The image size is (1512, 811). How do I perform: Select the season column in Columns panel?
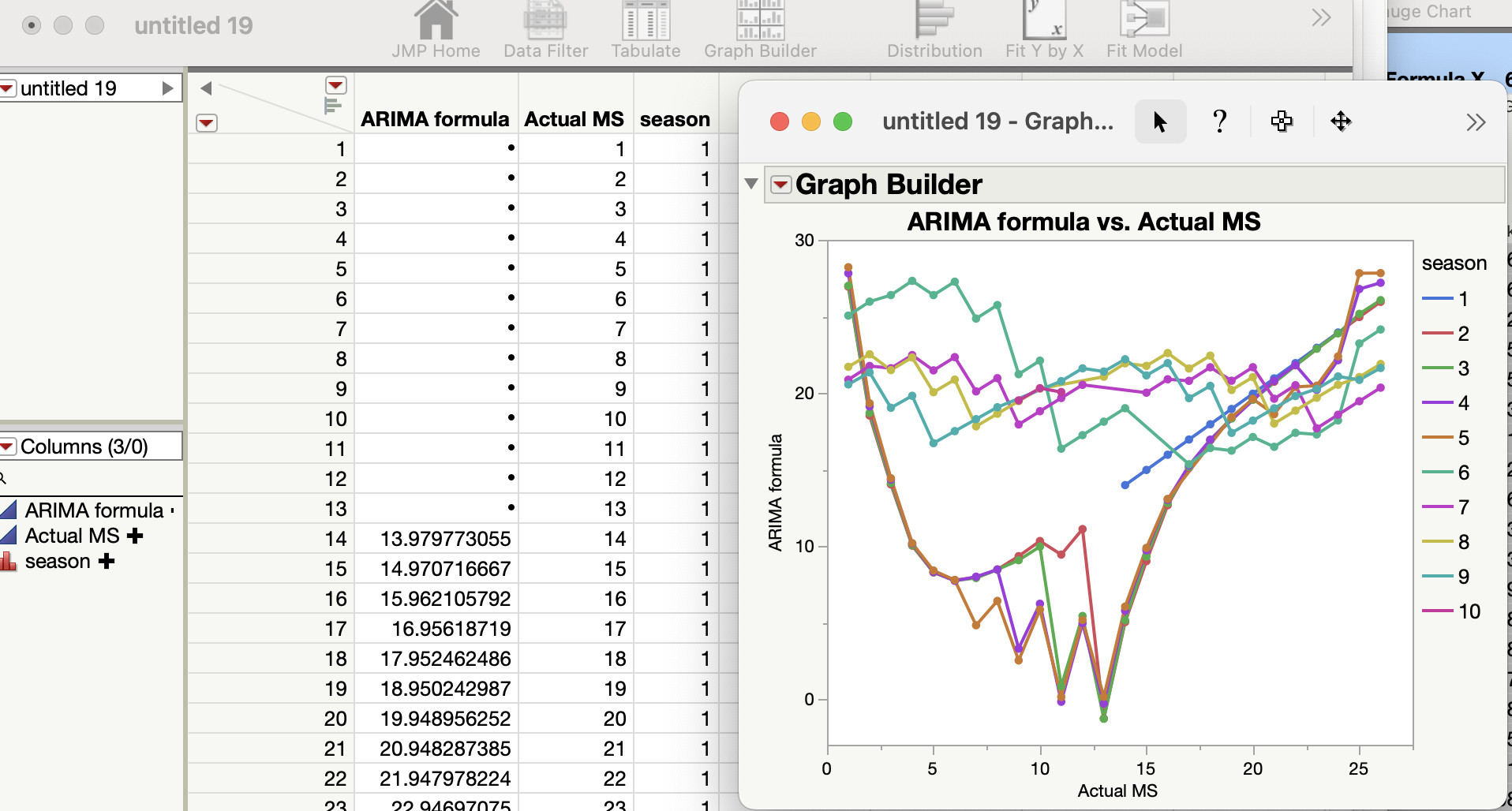point(57,561)
